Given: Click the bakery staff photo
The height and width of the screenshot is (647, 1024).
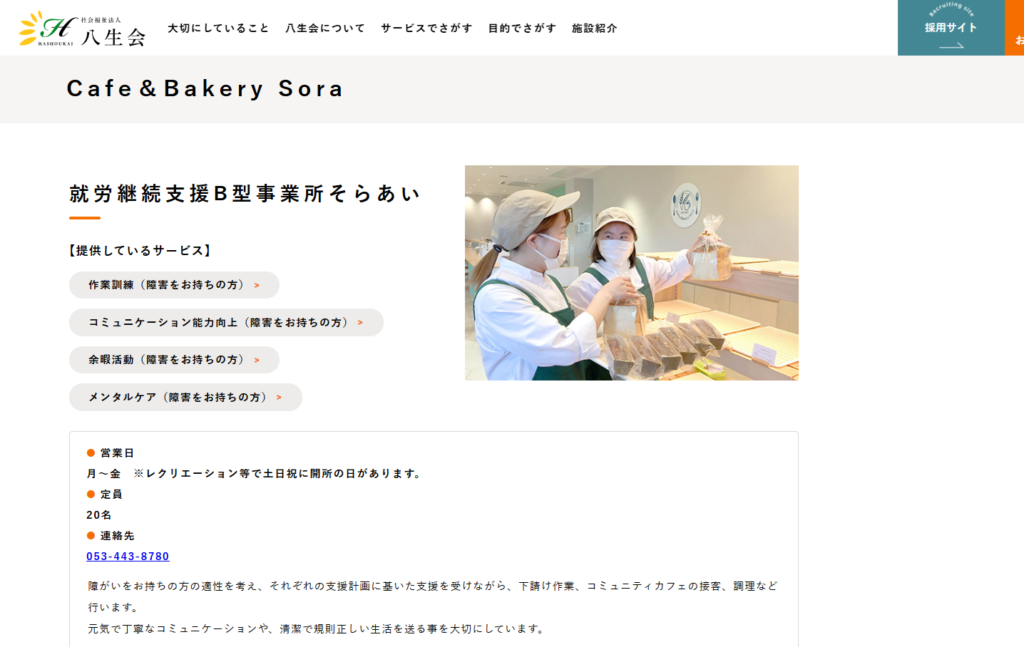Looking at the screenshot, I should click(x=631, y=273).
